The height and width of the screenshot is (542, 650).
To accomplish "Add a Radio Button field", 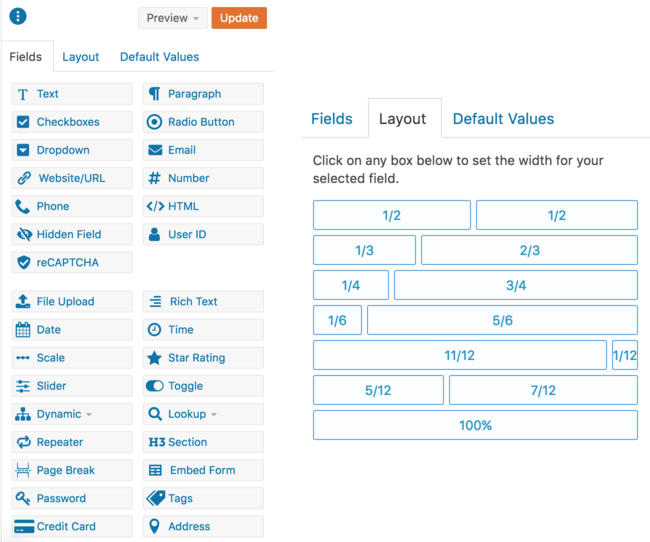I will [x=203, y=122].
